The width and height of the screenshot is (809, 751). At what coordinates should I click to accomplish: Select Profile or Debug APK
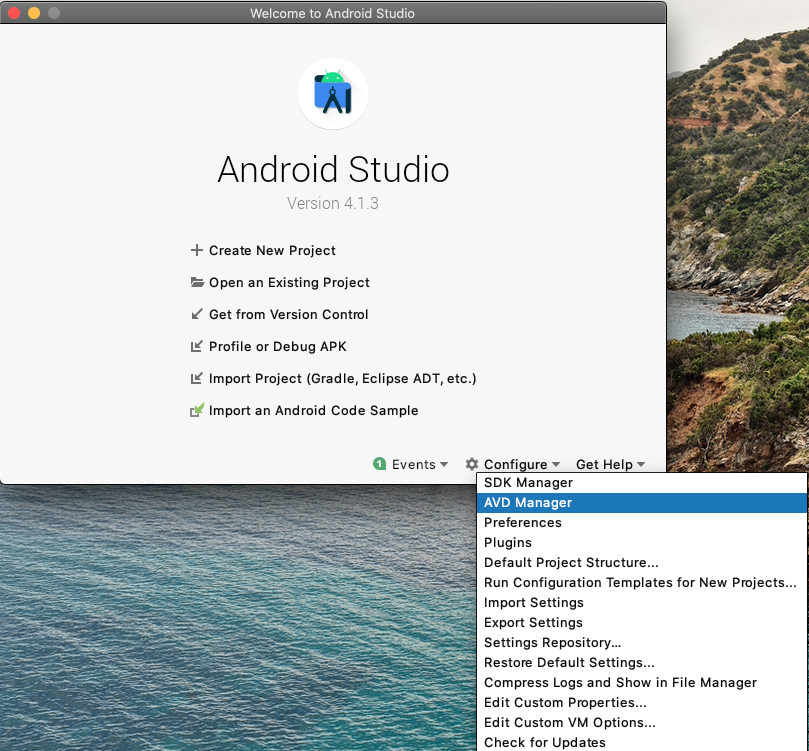pos(278,346)
